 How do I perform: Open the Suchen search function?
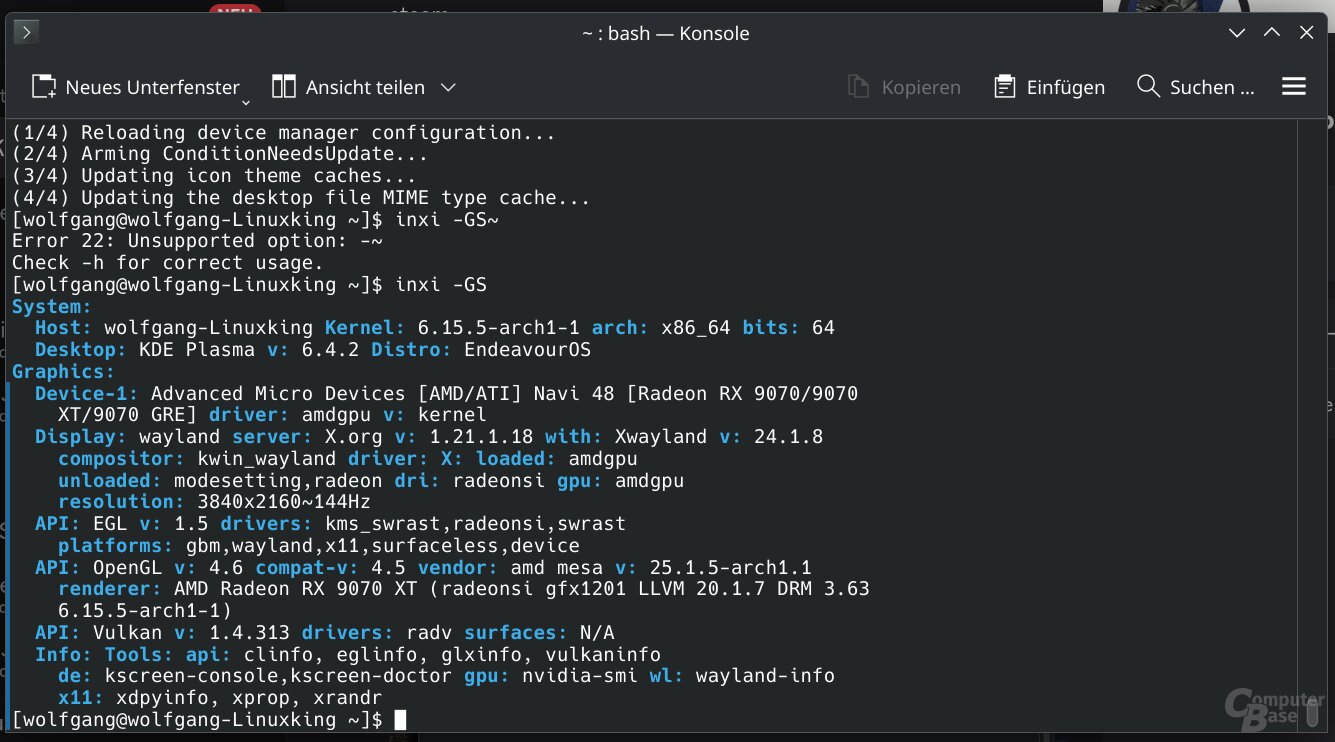1196,88
